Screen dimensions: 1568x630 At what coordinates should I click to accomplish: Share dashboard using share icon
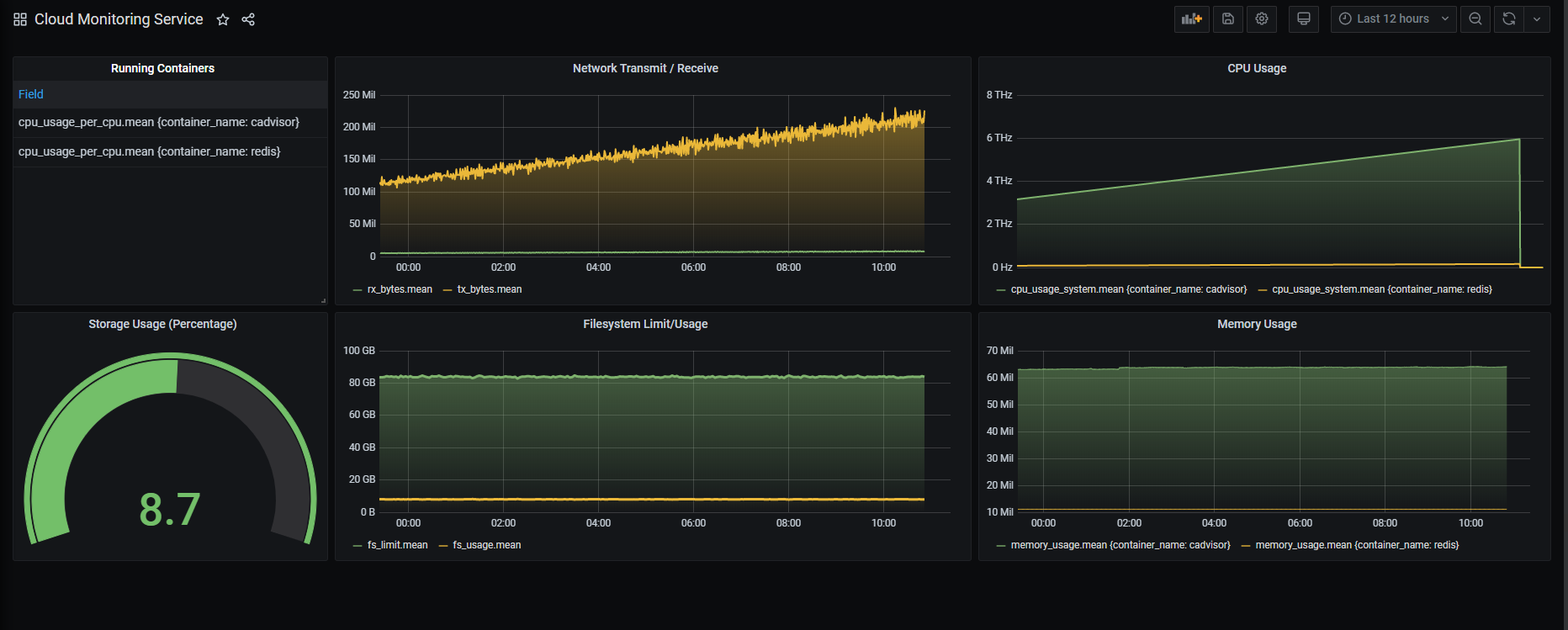248,19
